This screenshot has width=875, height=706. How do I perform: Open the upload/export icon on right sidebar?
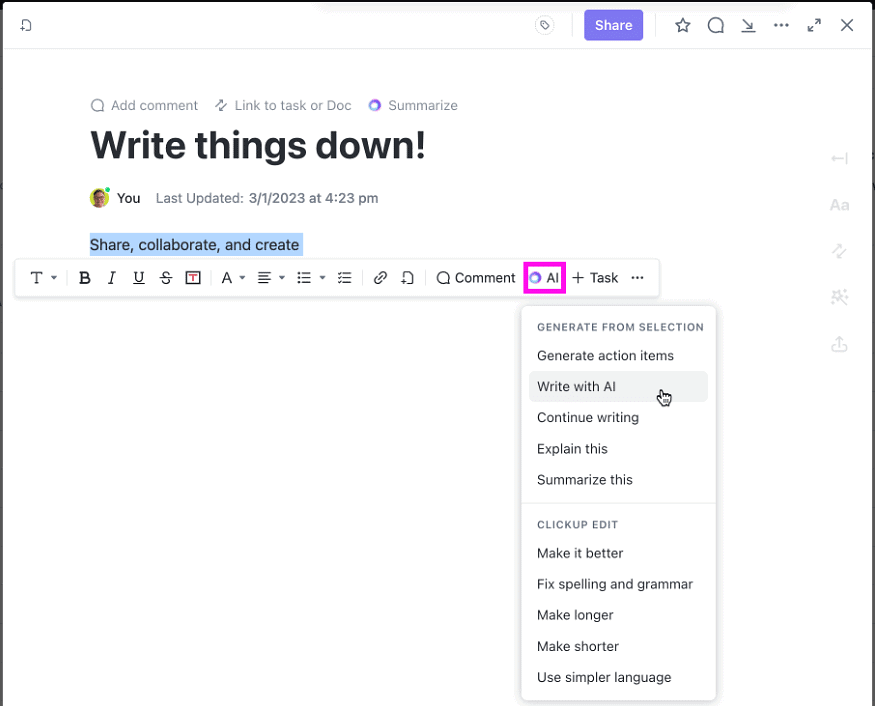[x=840, y=344]
